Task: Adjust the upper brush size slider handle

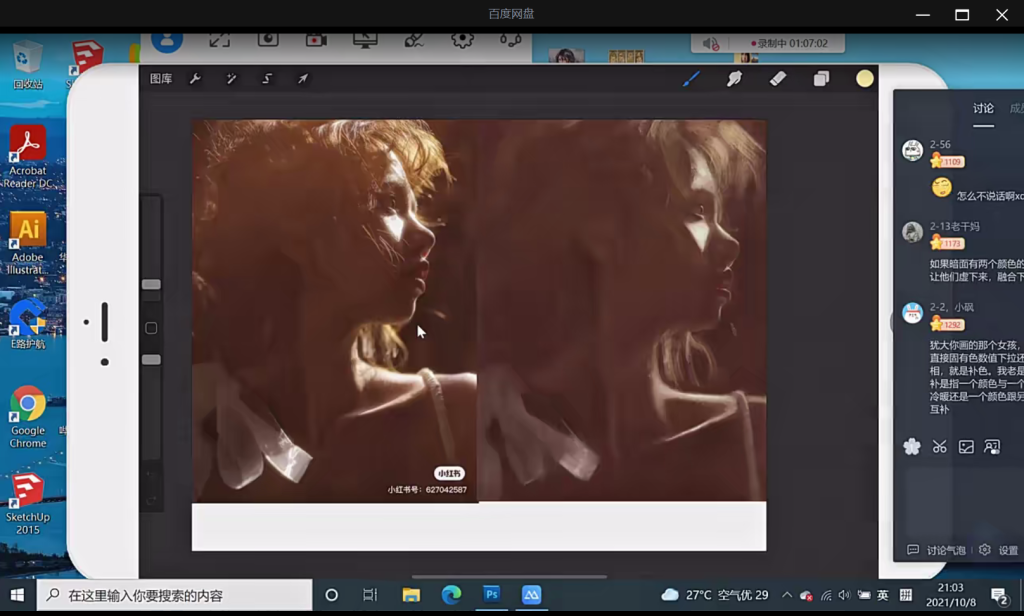Action: coord(151,285)
